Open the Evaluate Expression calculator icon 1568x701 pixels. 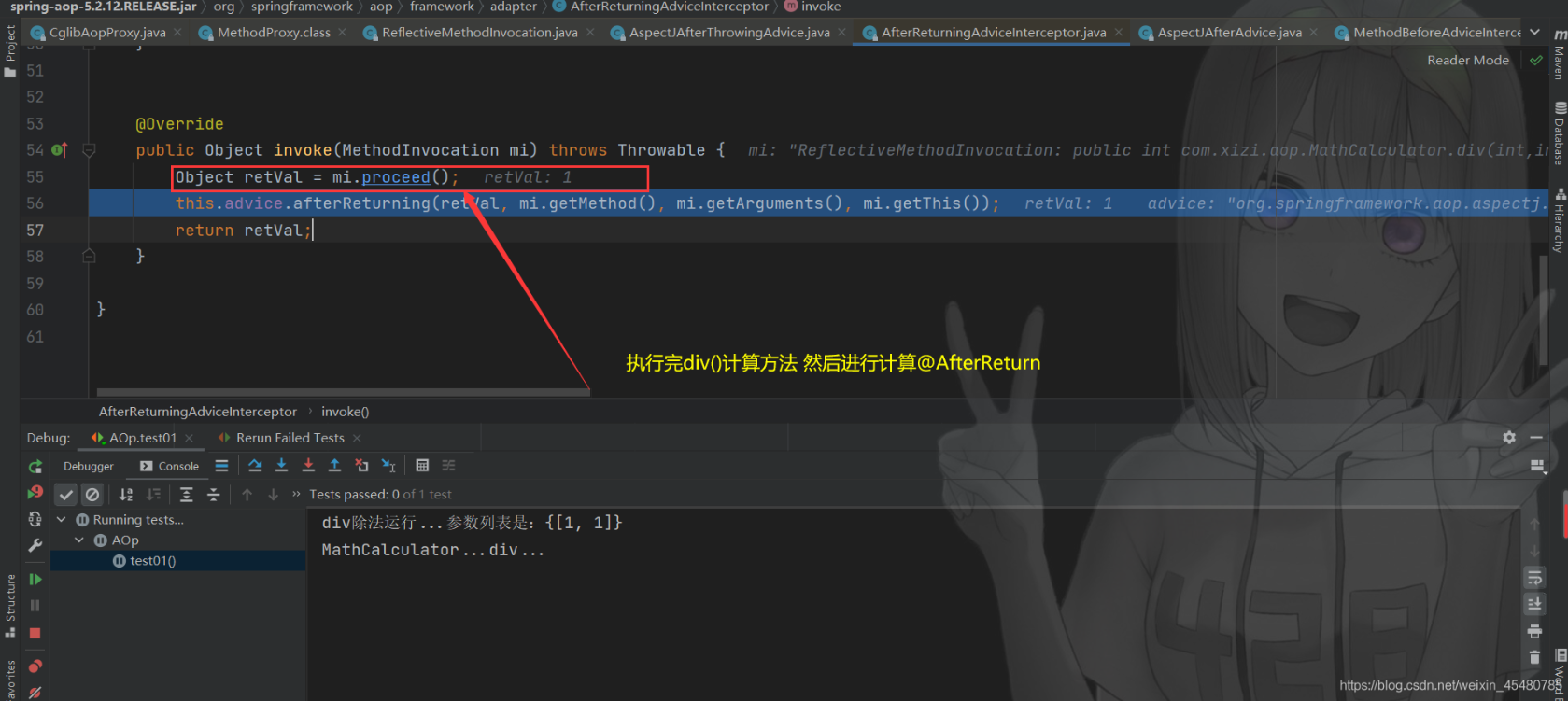click(422, 466)
